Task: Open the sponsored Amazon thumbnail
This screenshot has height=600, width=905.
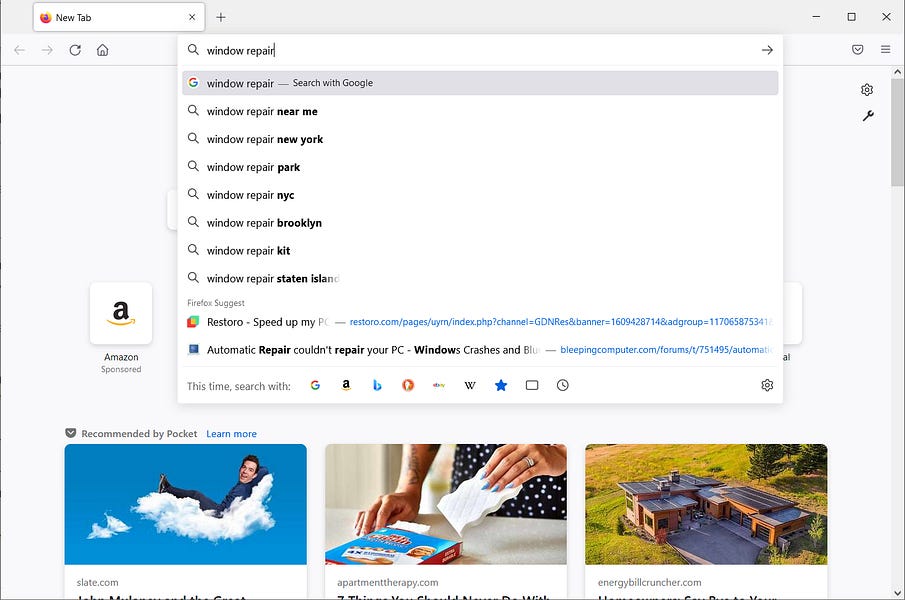Action: [x=121, y=313]
